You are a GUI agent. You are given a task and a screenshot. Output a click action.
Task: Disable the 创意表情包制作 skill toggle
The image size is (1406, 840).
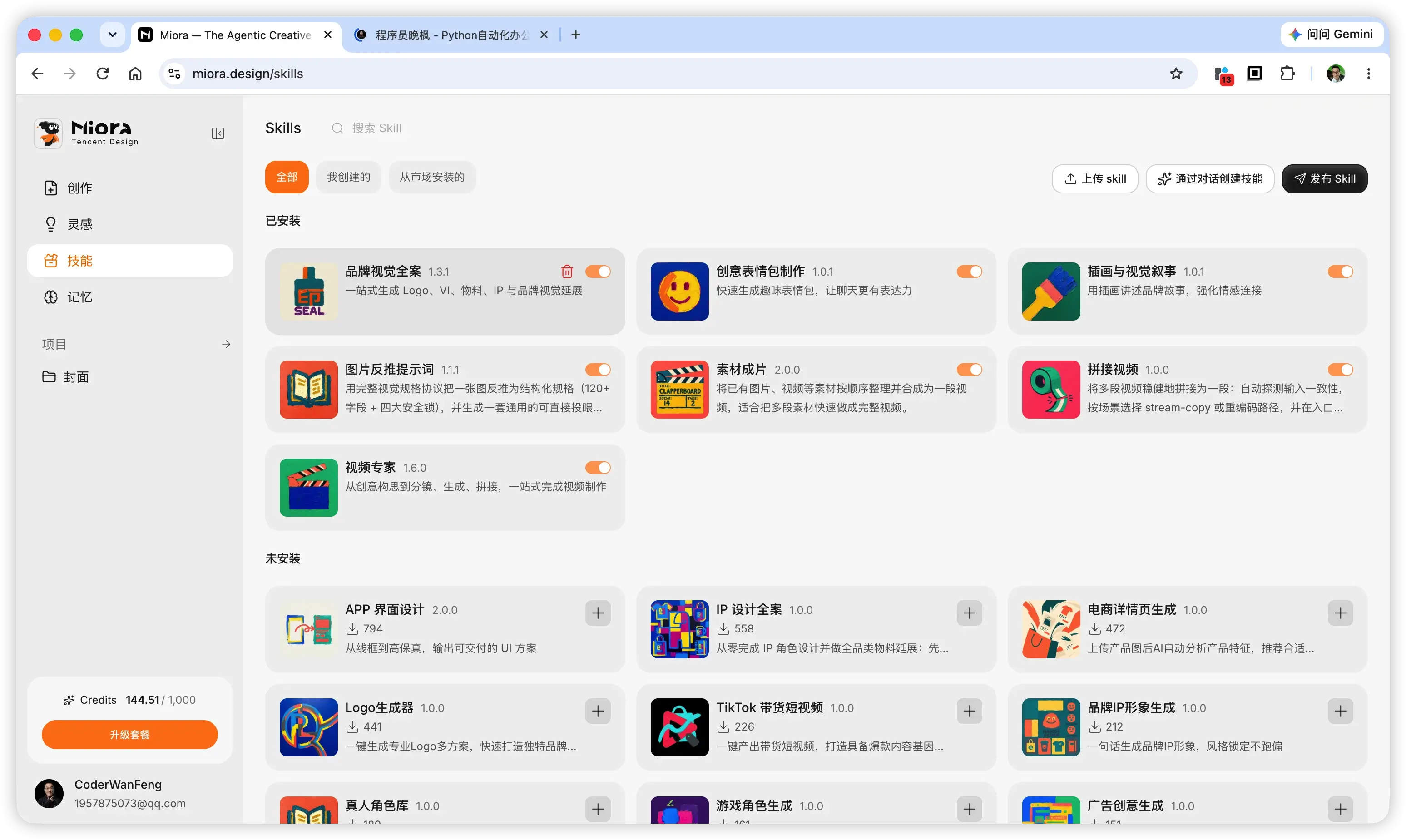969,272
